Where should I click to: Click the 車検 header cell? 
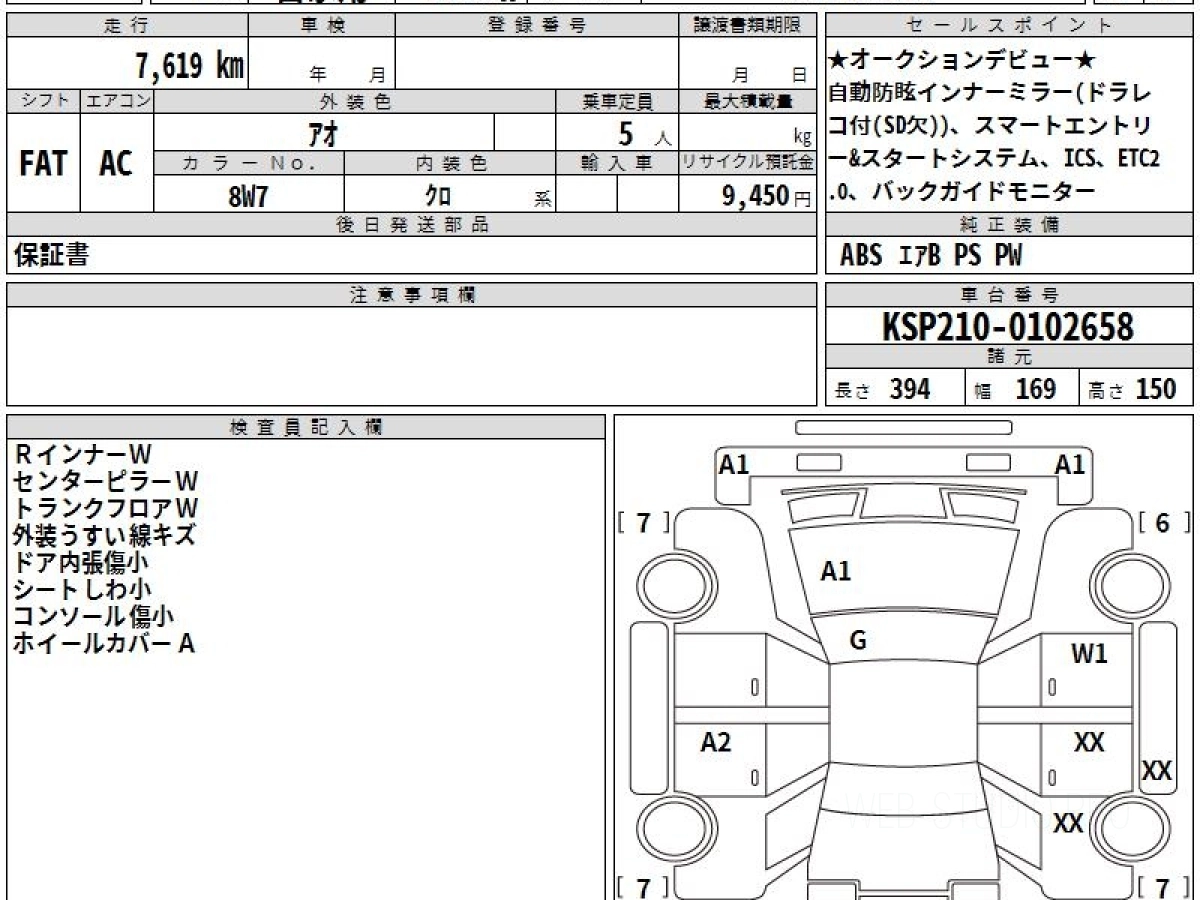tap(323, 26)
